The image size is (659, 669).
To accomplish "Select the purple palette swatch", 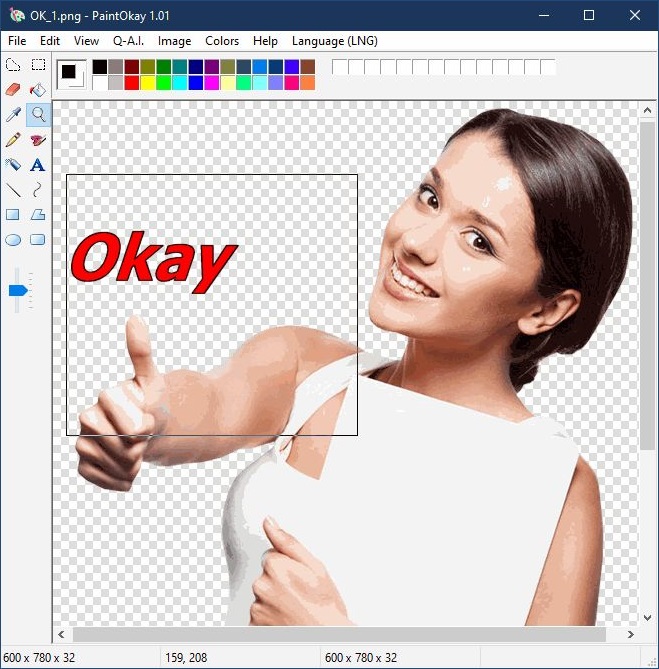I will pos(212,67).
